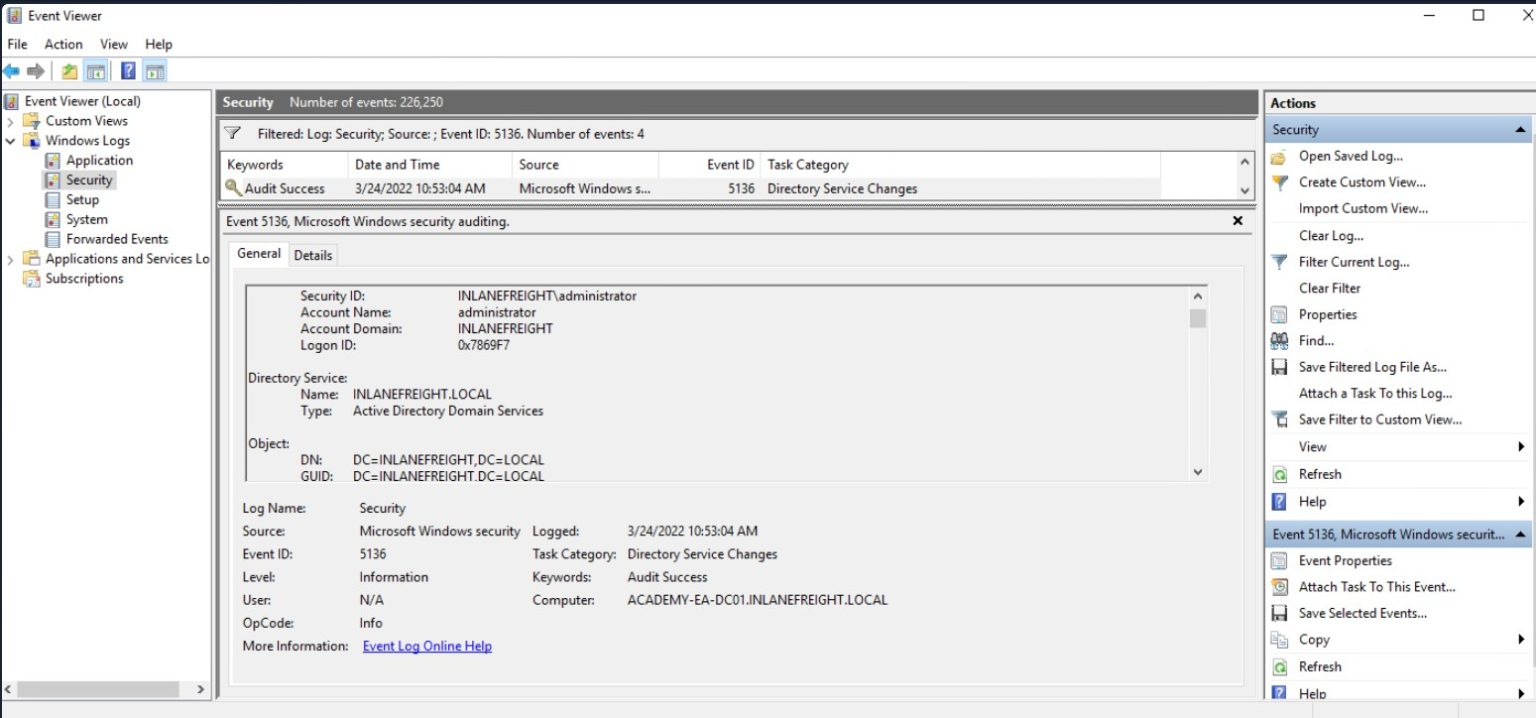The width and height of the screenshot is (1536, 718).
Task: Toggle the Show/Hide Action Pane toolbar button
Action: [154, 71]
